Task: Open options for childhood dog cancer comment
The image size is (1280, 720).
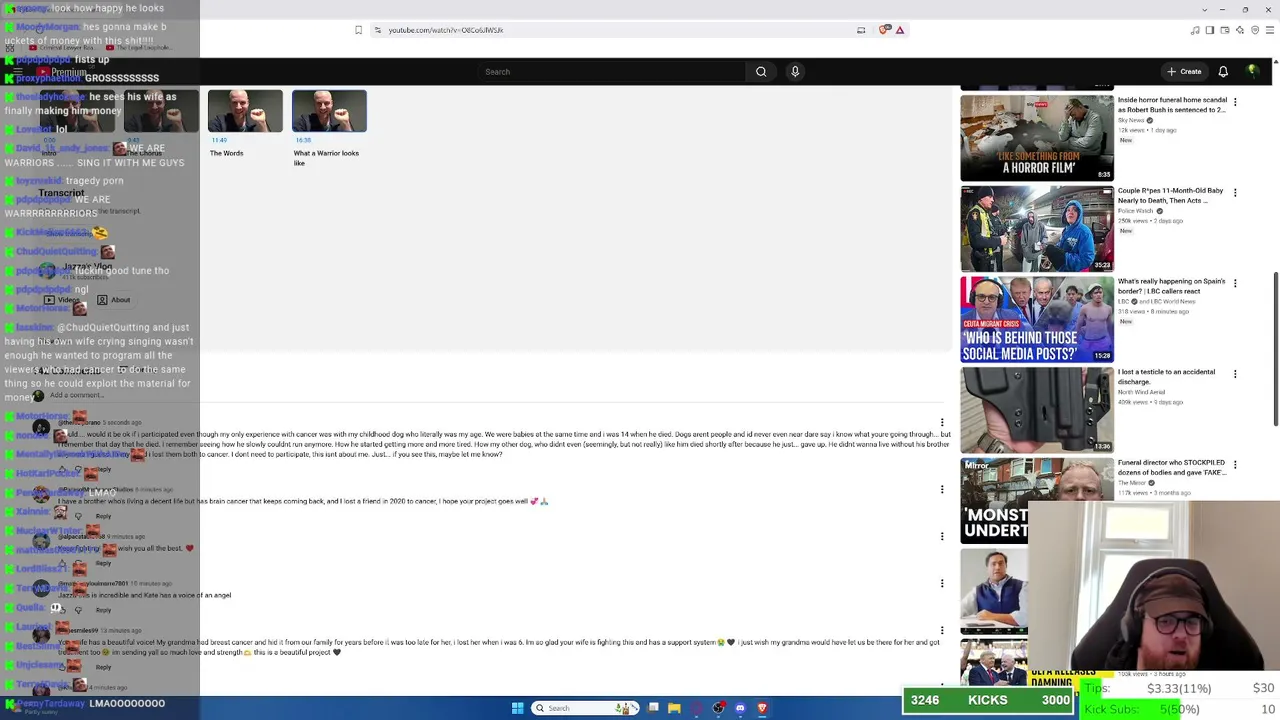Action: (x=941, y=423)
